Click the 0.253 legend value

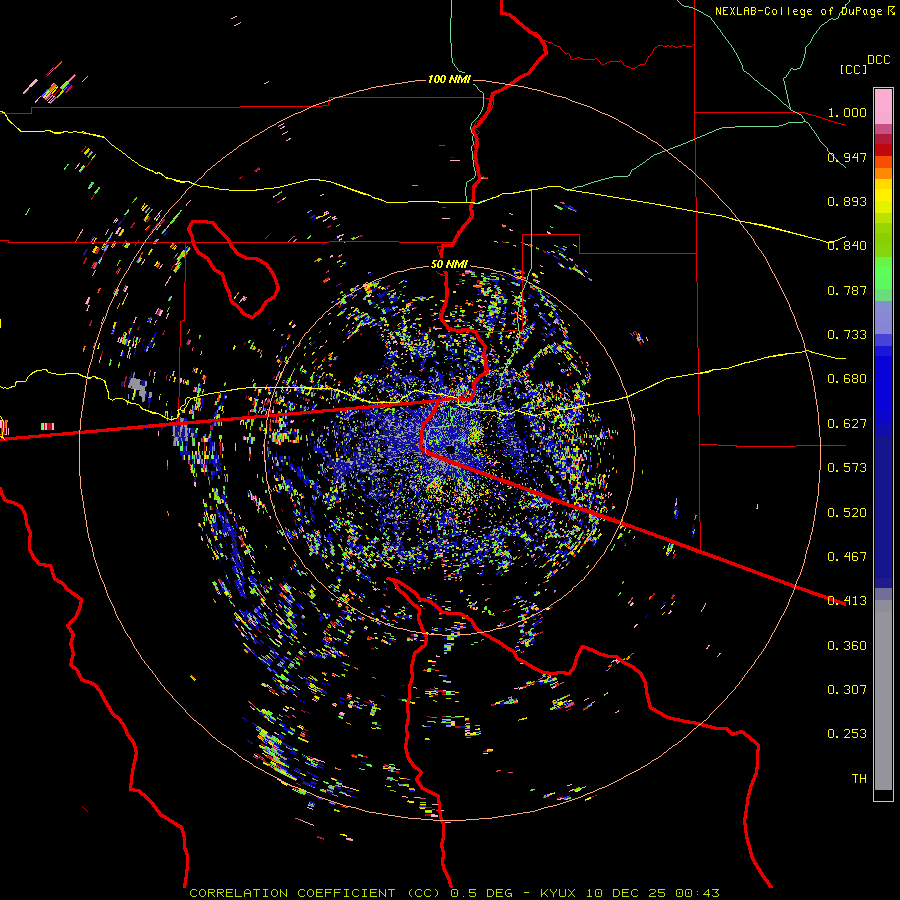(847, 734)
